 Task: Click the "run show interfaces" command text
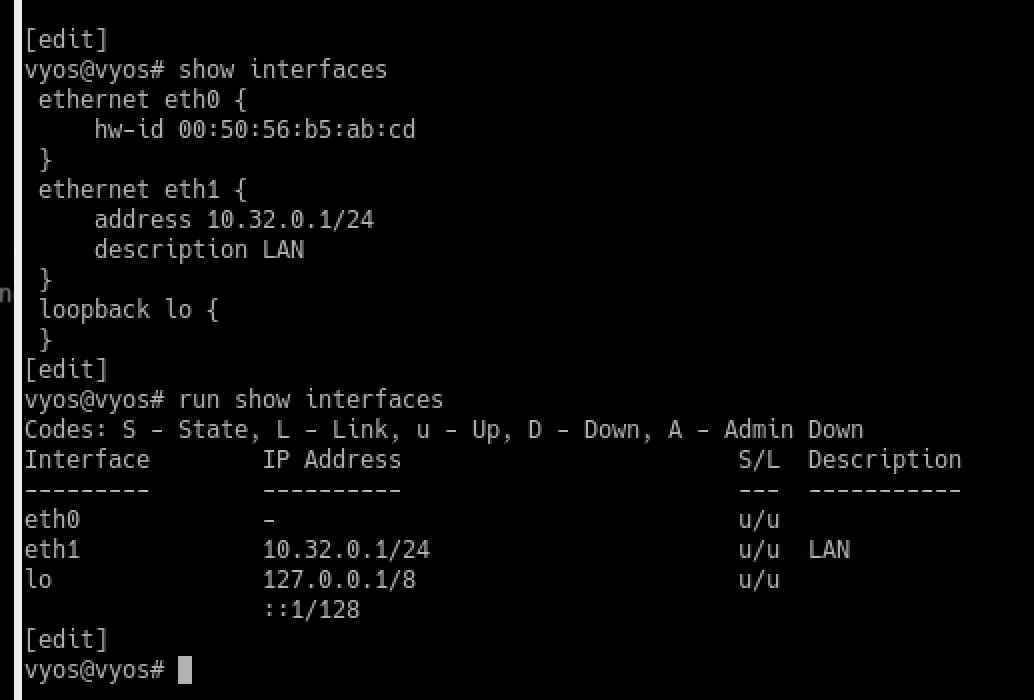310,400
